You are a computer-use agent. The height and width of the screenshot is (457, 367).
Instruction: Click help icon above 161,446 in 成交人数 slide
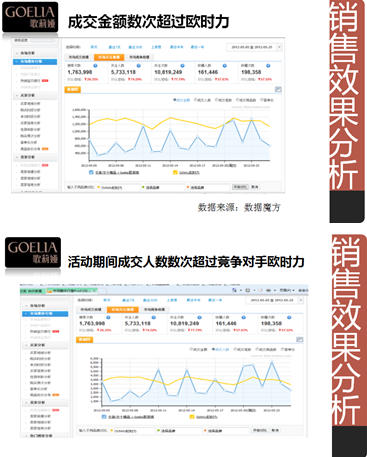[x=244, y=317]
